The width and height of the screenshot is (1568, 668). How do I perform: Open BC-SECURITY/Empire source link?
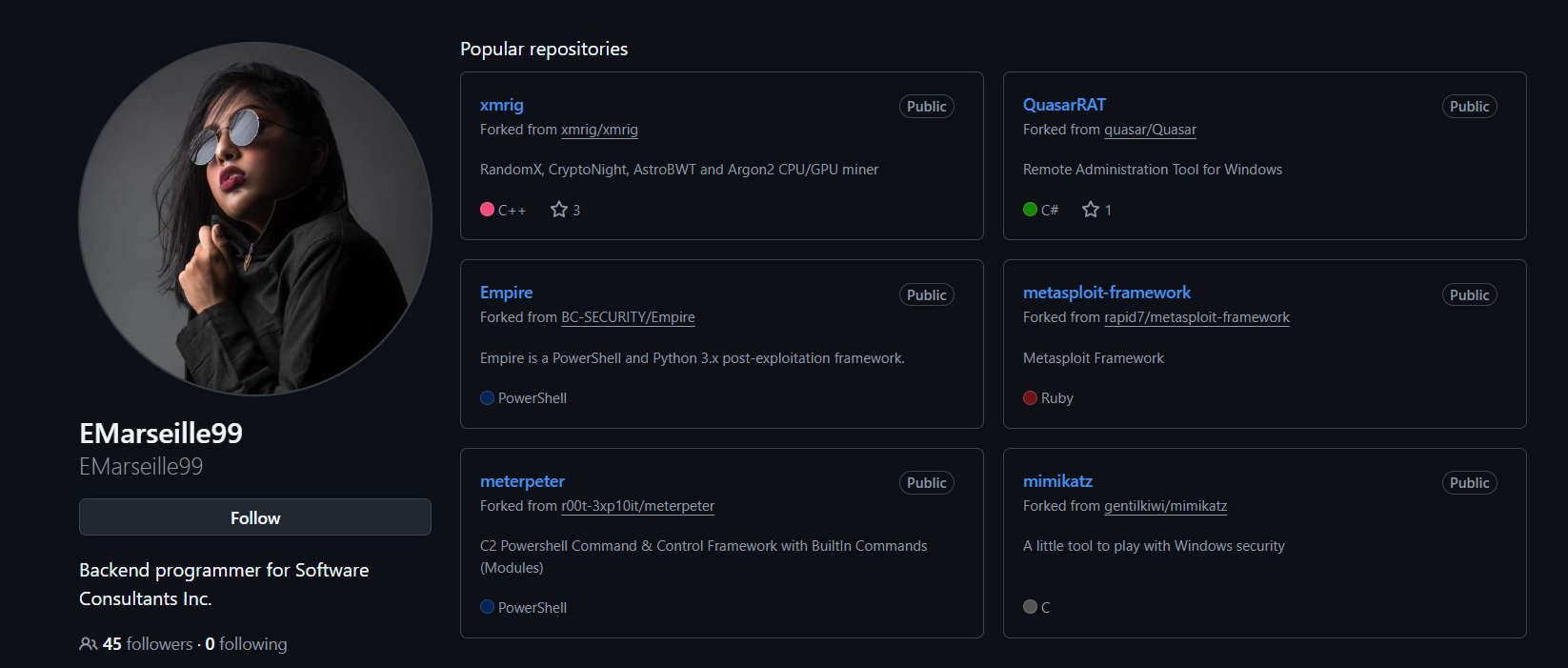pyautogui.click(x=628, y=317)
